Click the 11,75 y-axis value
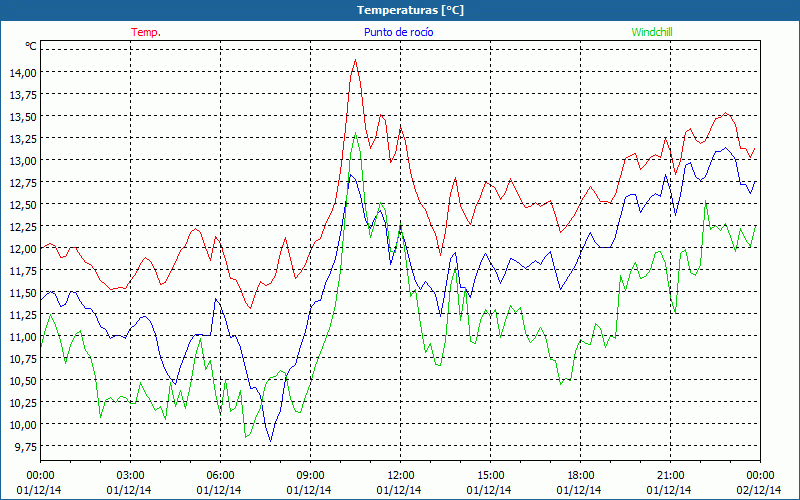 click(x=23, y=270)
